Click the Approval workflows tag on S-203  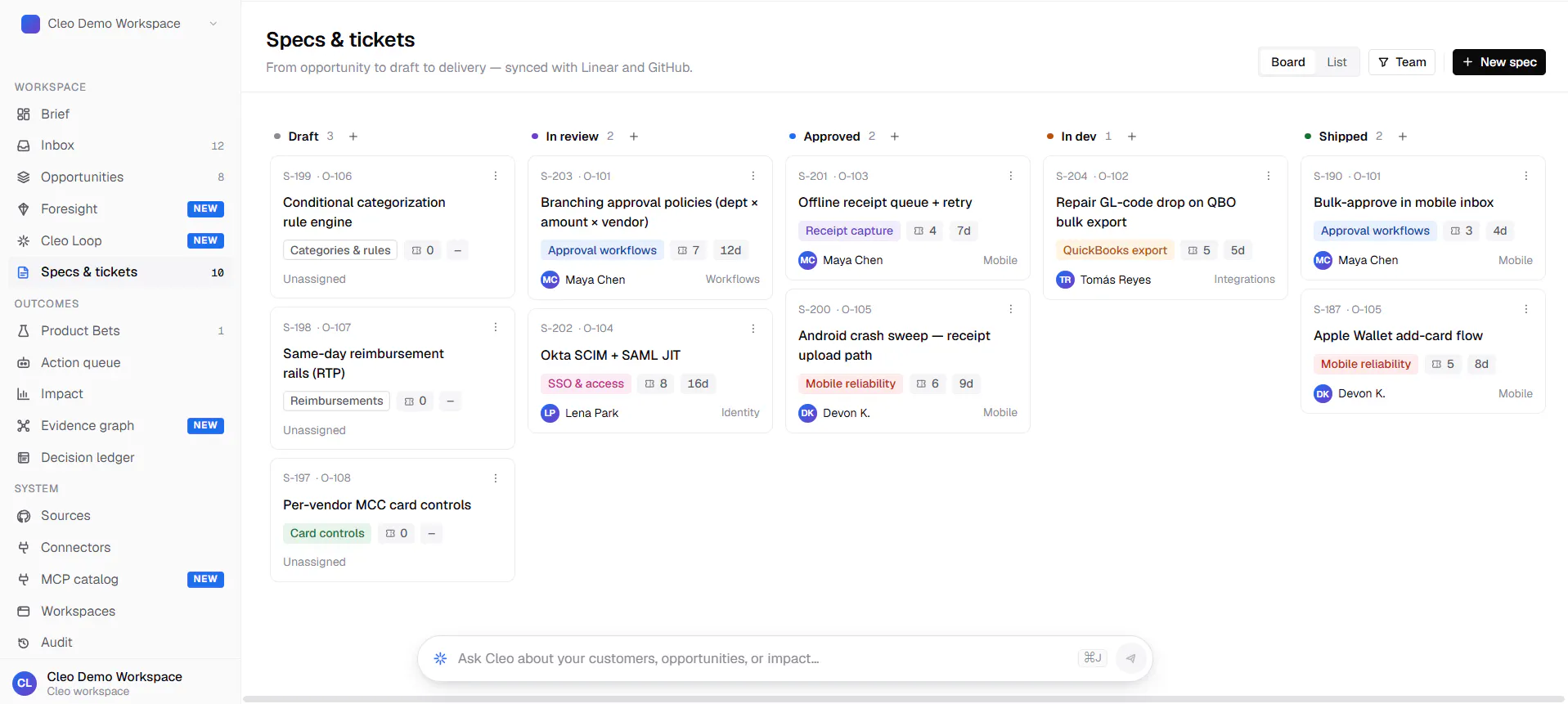(602, 250)
